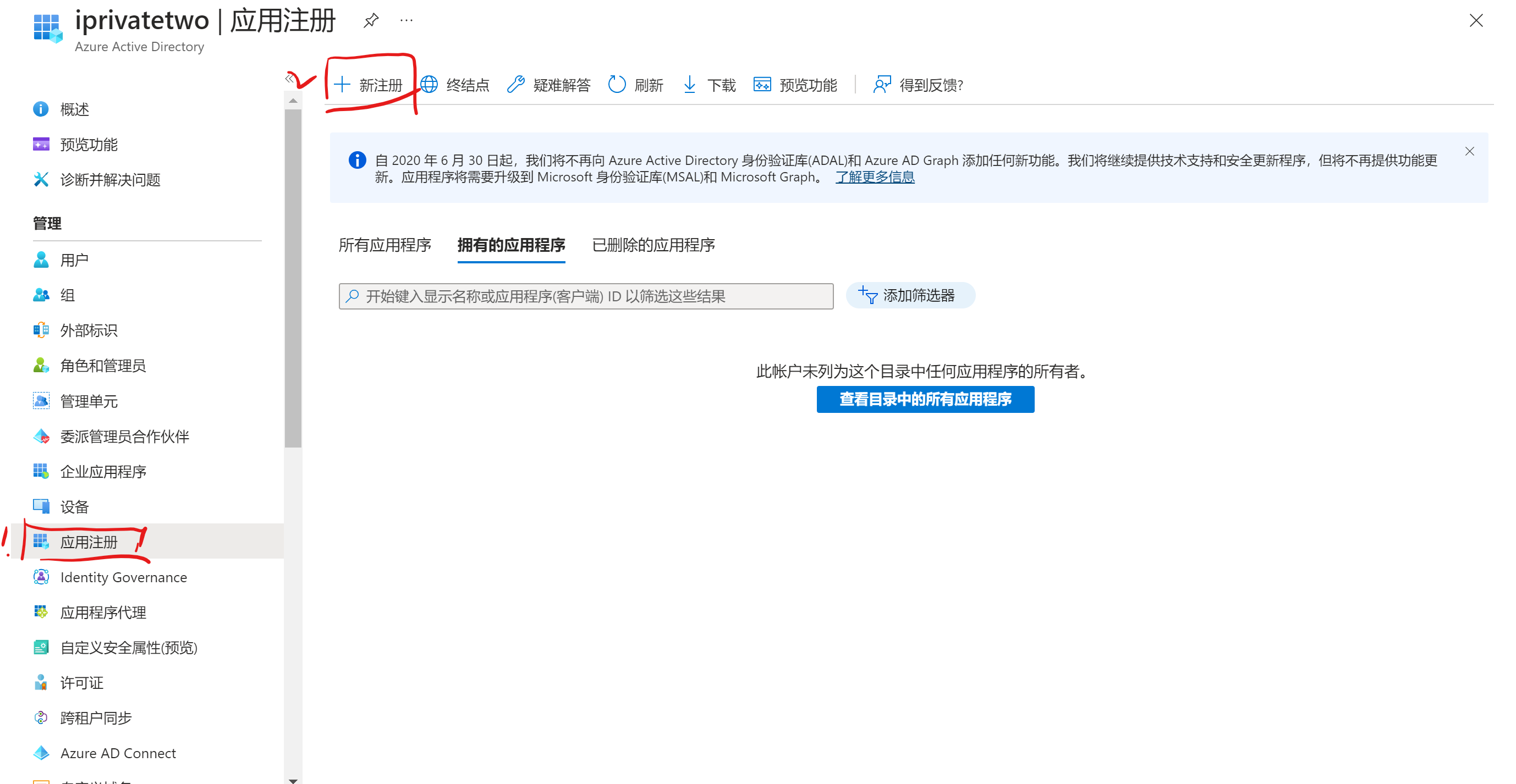The height and width of the screenshot is (784, 1516).
Task: Click the 企业应用程序 grid icon
Action: tap(41, 472)
